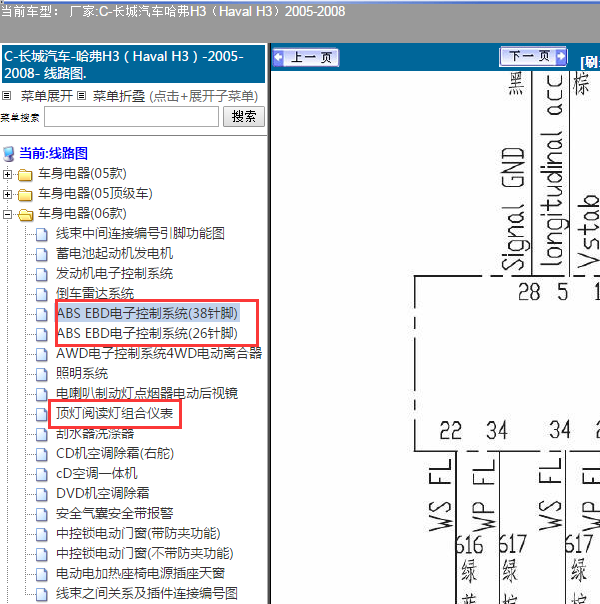
Task: Select 车身电器(05款) tree label
Action: [x=82, y=173]
